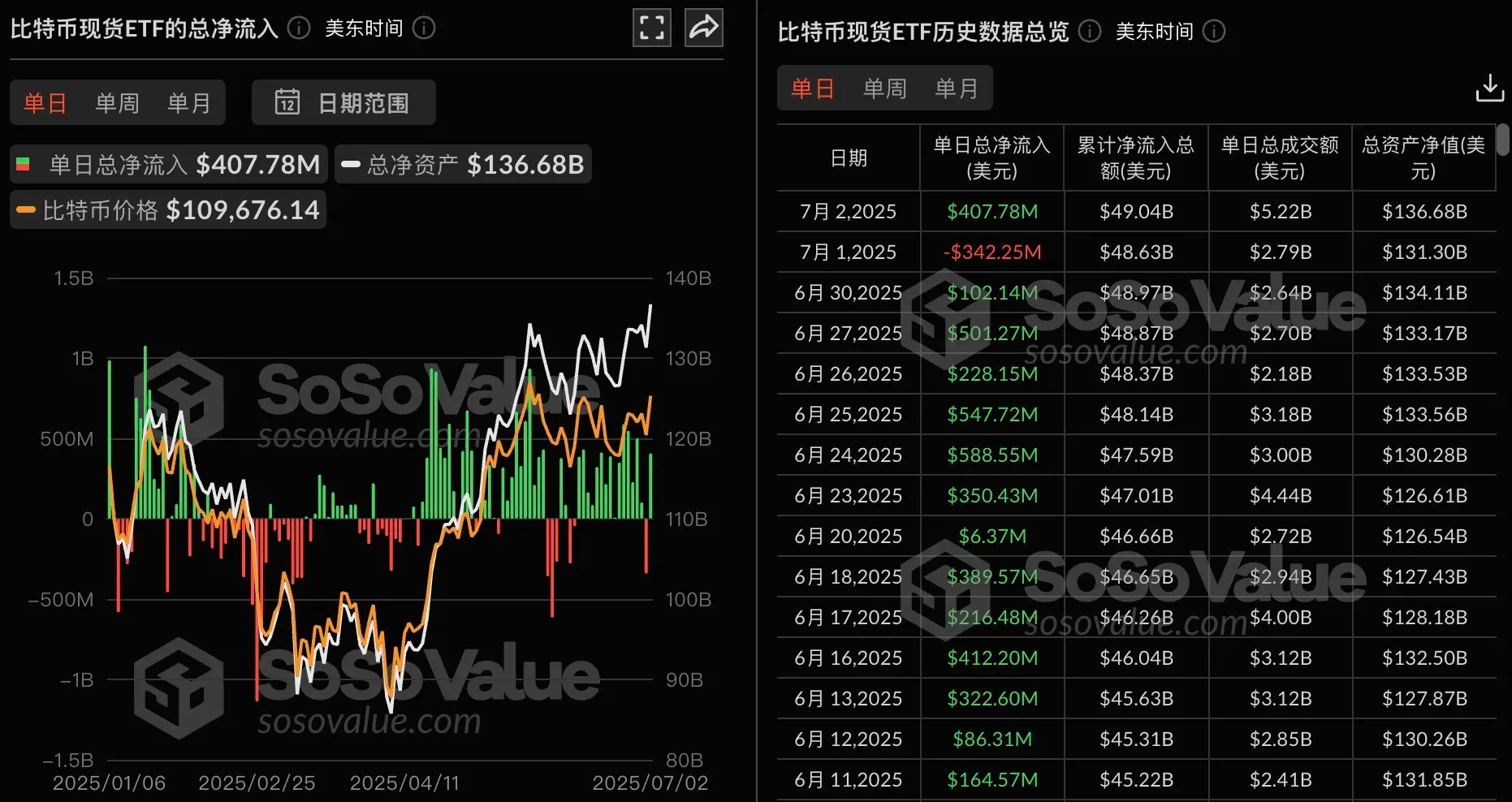The height and width of the screenshot is (802, 1512).
Task: Click 美东时间 info icon on left panel
Action: (423, 28)
